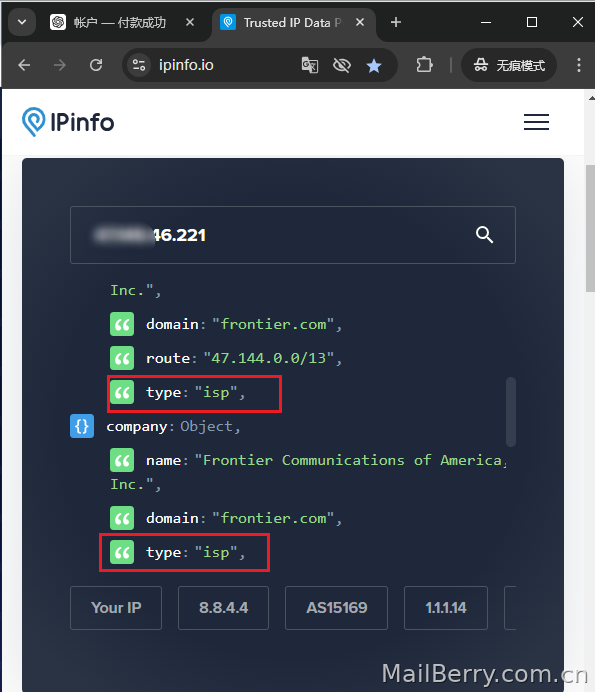Click the page vertical scrollbar thumb
Image resolution: width=595 pixels, height=692 pixels.
pos(590,229)
